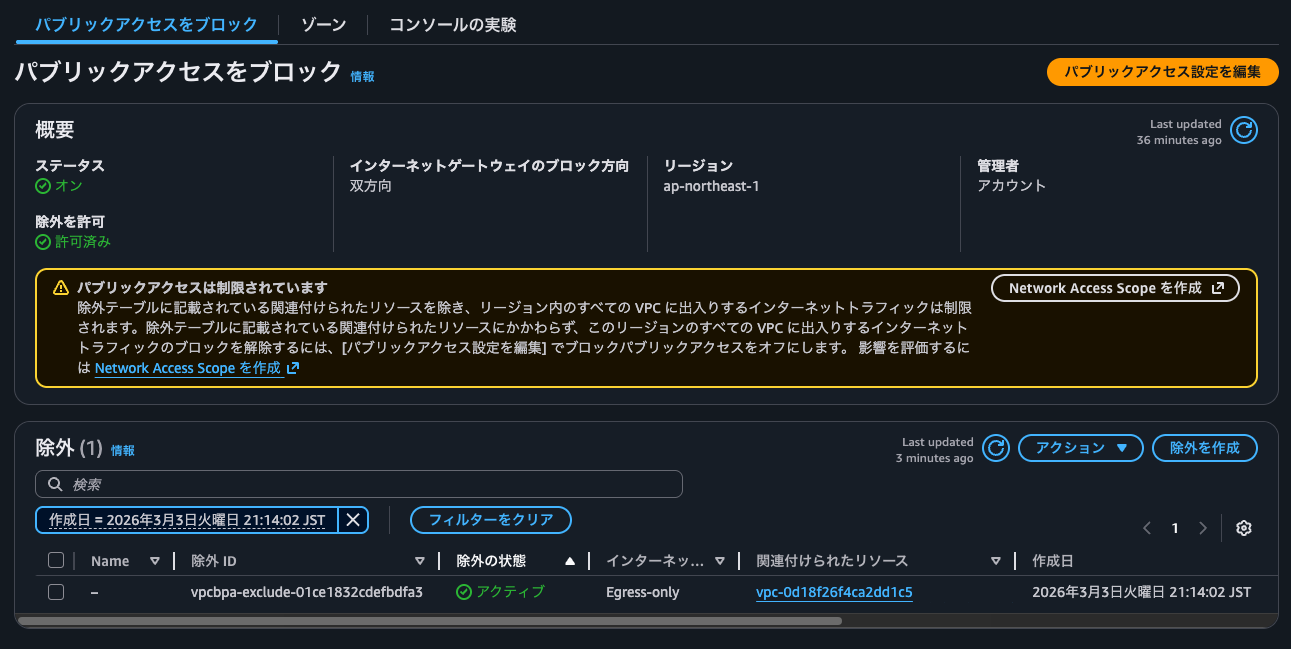Check the vpcbpa-exclude row checkbox
This screenshot has width=1291, height=649.
tap(56, 591)
